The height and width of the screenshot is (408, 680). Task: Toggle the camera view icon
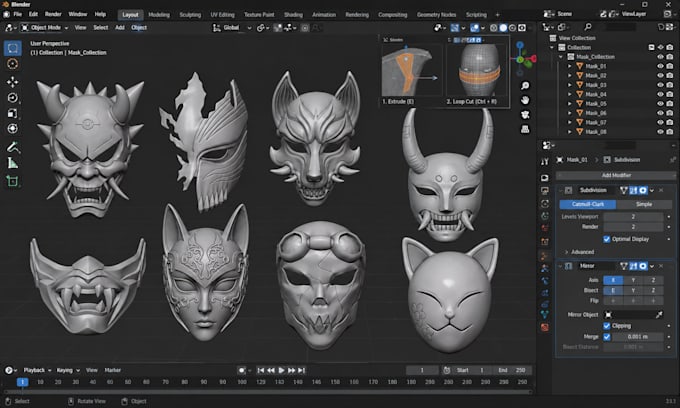[x=525, y=115]
